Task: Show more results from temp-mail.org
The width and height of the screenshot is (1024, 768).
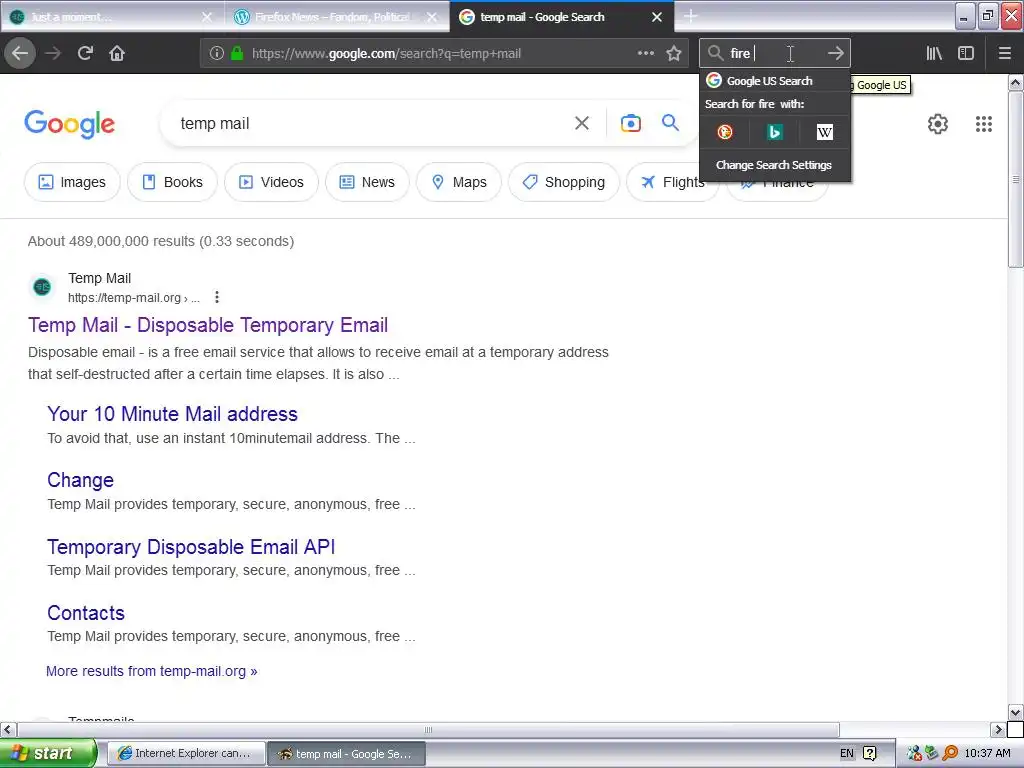Action: coord(152,671)
